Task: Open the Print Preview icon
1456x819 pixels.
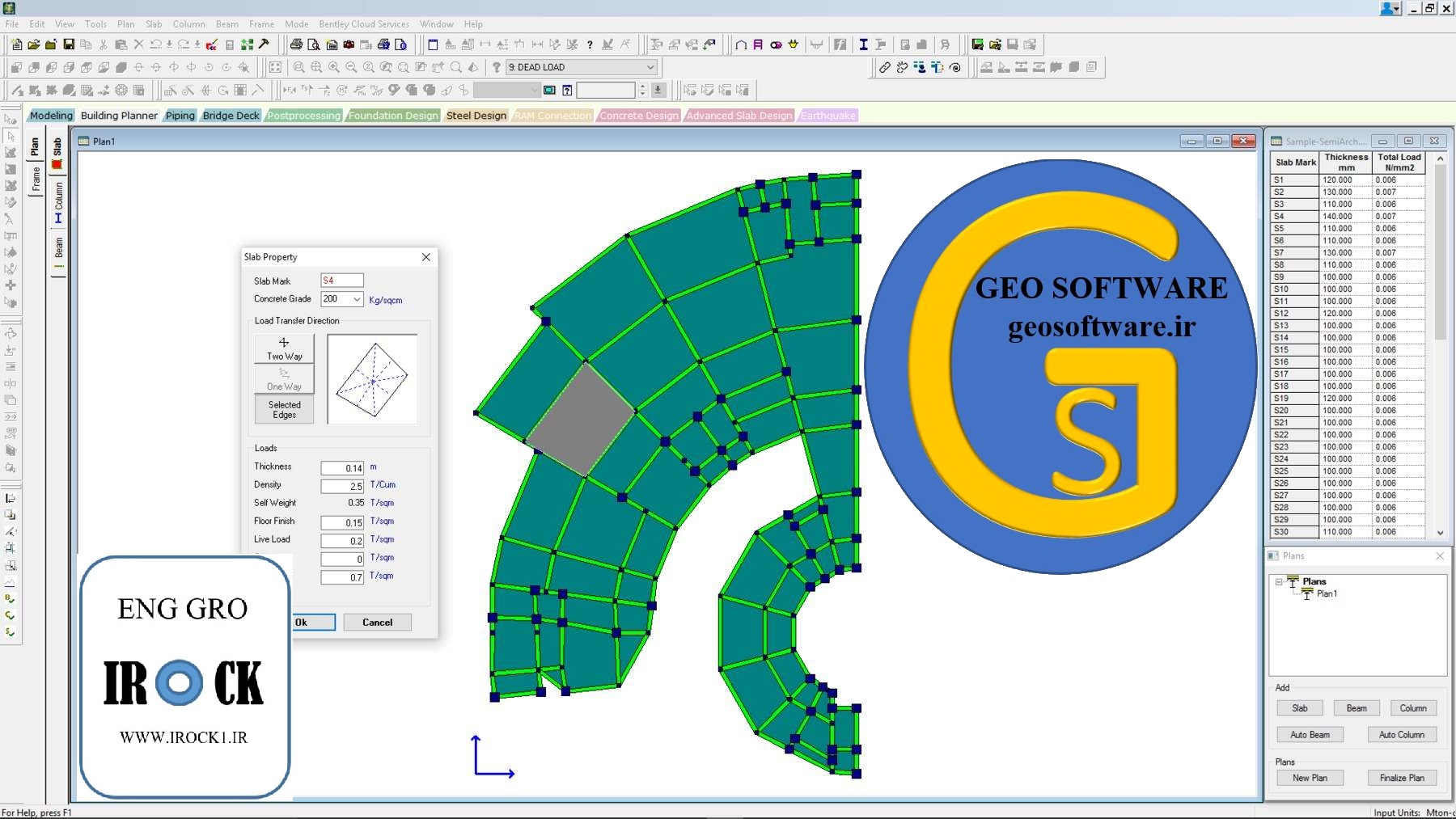Action: click(x=315, y=44)
